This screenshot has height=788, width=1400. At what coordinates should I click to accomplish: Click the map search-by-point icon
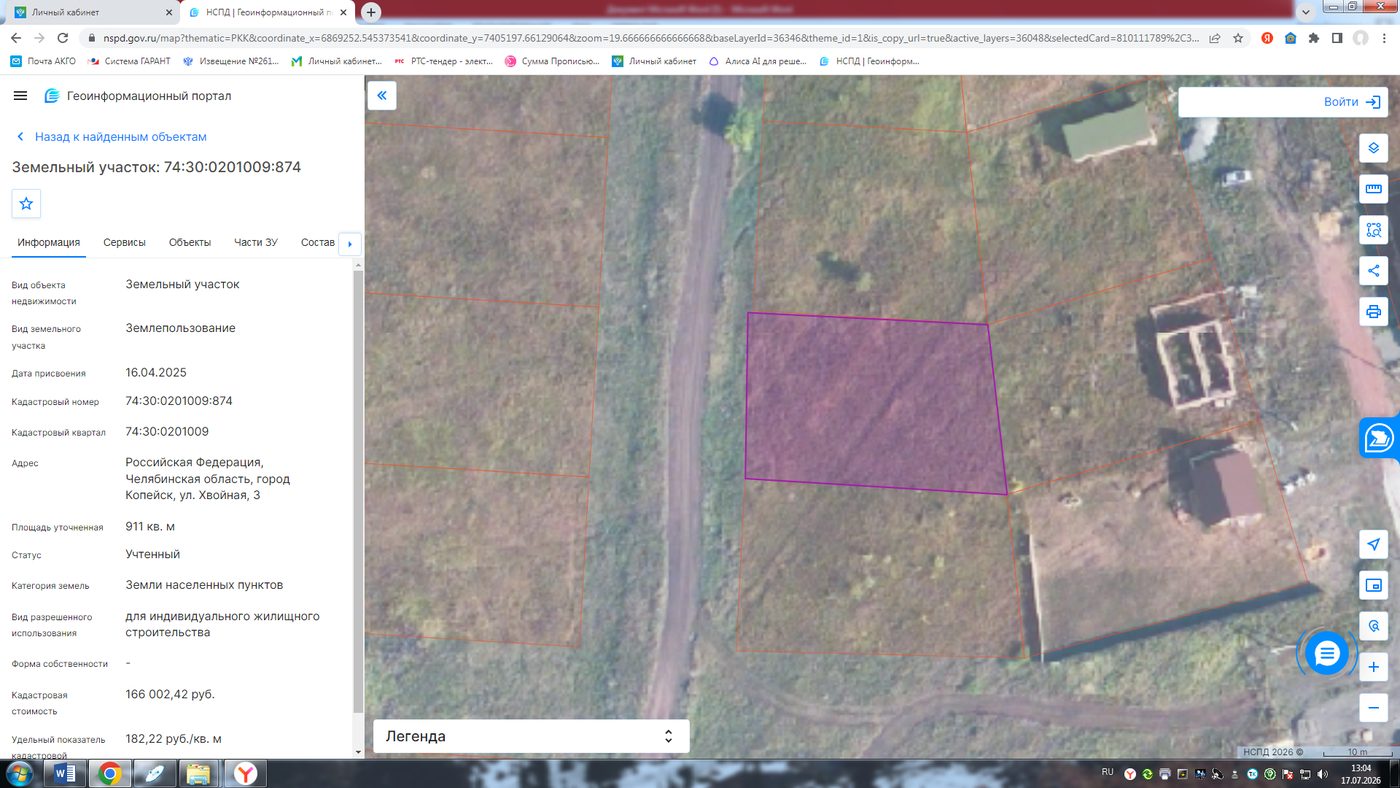[x=1373, y=626]
